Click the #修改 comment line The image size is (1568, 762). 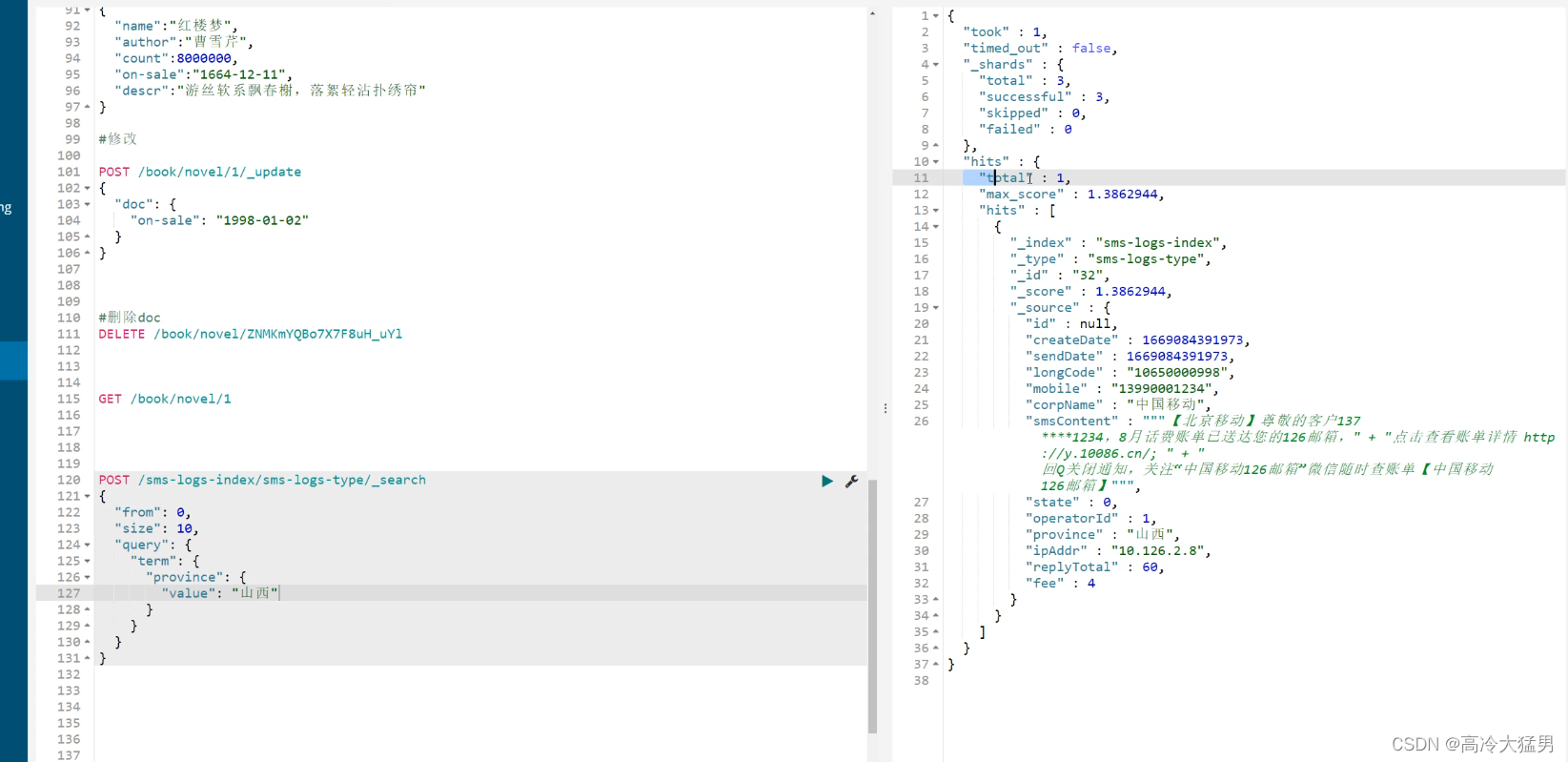coord(118,139)
